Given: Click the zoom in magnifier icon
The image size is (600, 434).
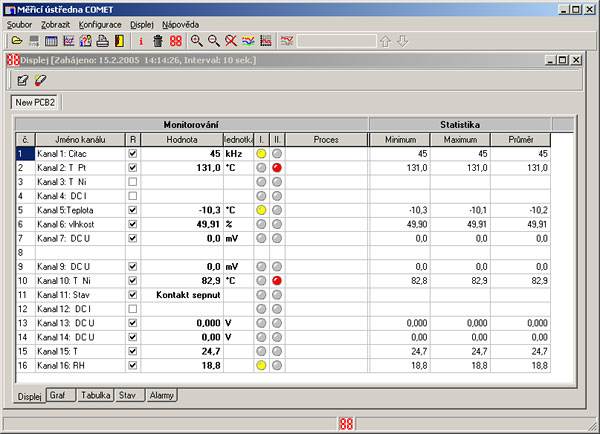Looking at the screenshot, I should tap(197, 41).
